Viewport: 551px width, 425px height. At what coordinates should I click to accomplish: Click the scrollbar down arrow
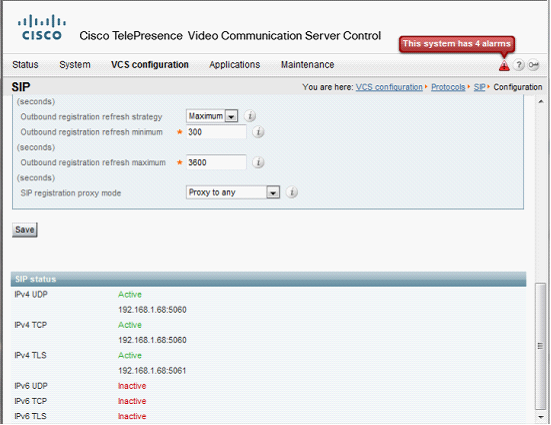click(x=541, y=417)
